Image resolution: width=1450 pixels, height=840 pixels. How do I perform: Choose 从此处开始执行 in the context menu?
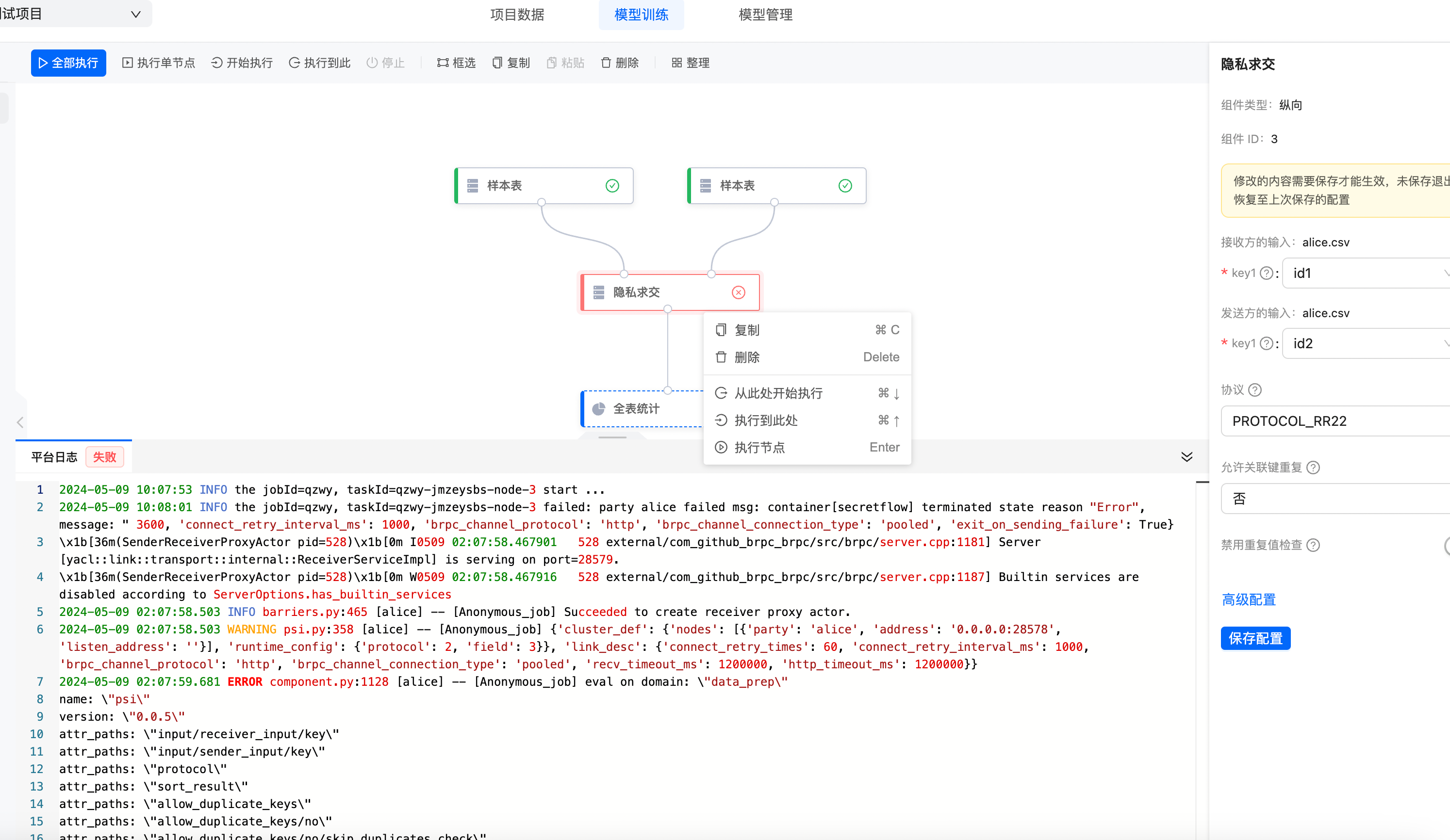pos(807,393)
